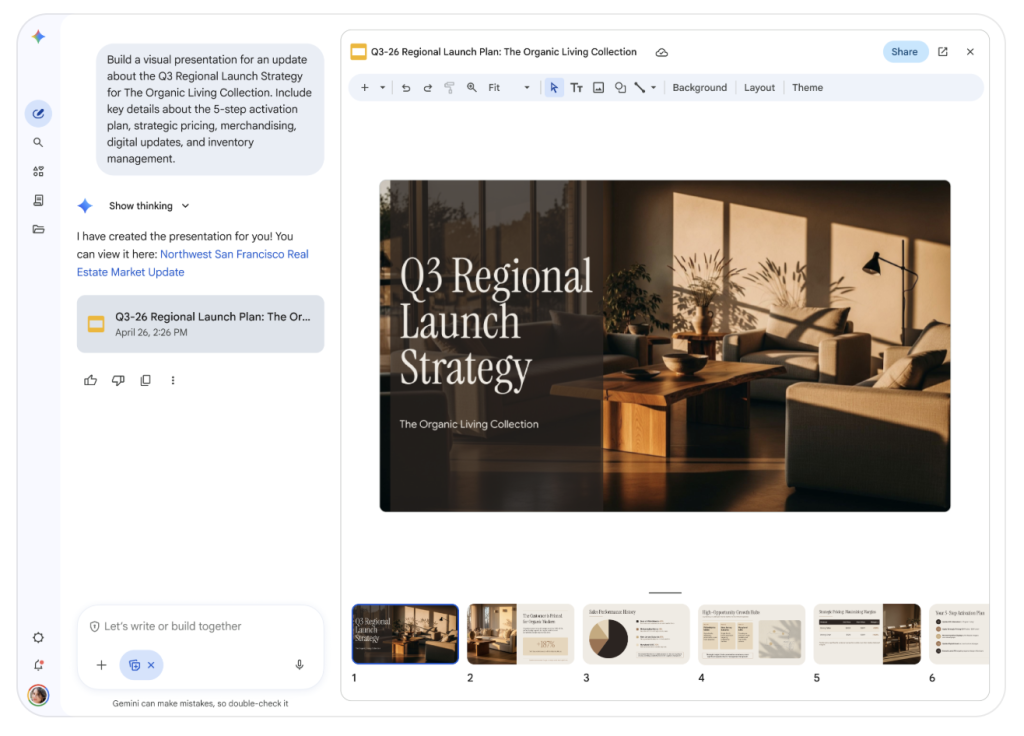The image size is (1024, 736).
Task: Open the shapes gallery sidebar icon
Action: point(39,171)
